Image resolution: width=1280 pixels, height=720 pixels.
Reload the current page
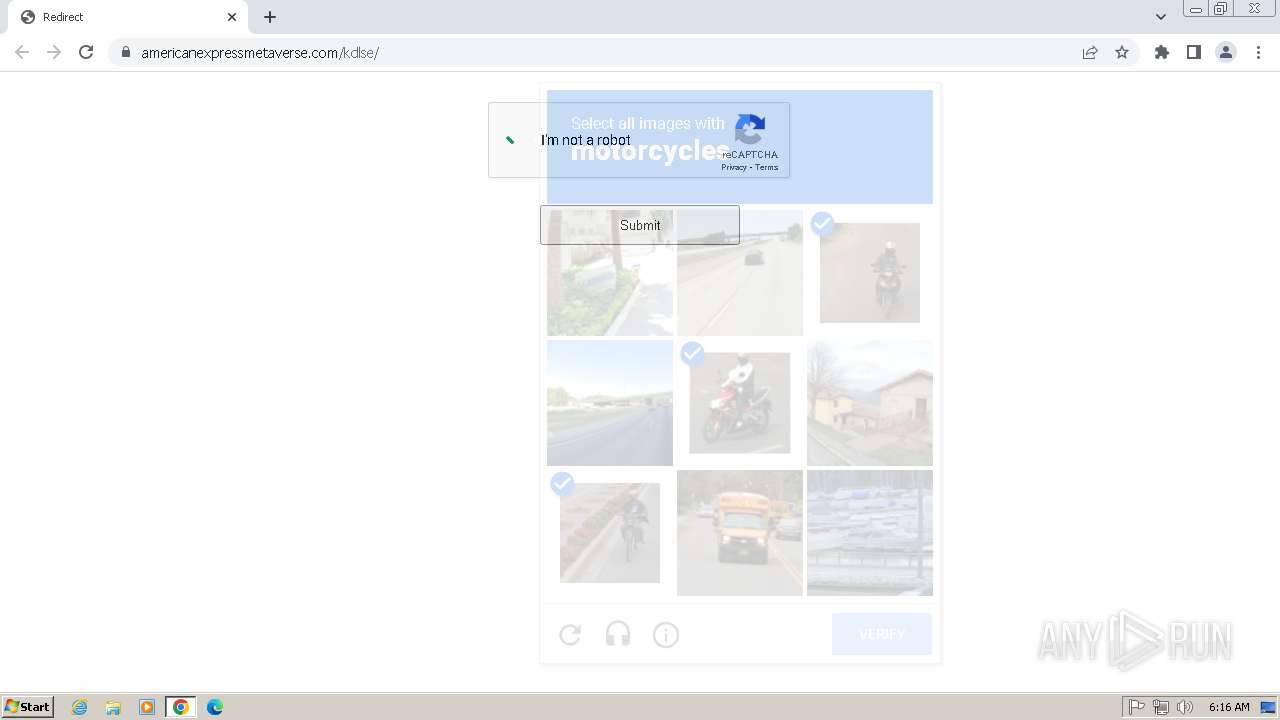86,52
